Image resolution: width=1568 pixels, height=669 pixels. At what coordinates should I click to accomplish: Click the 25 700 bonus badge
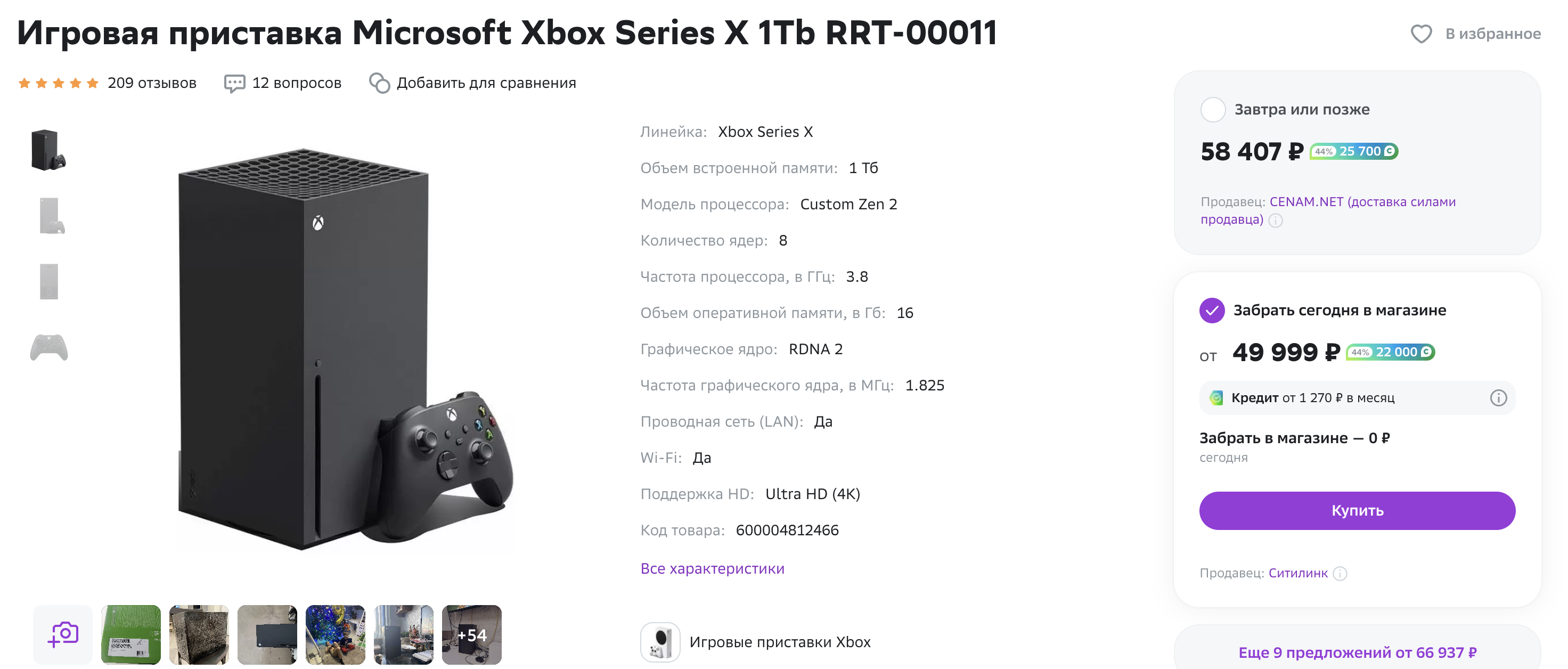pyautogui.click(x=1354, y=151)
